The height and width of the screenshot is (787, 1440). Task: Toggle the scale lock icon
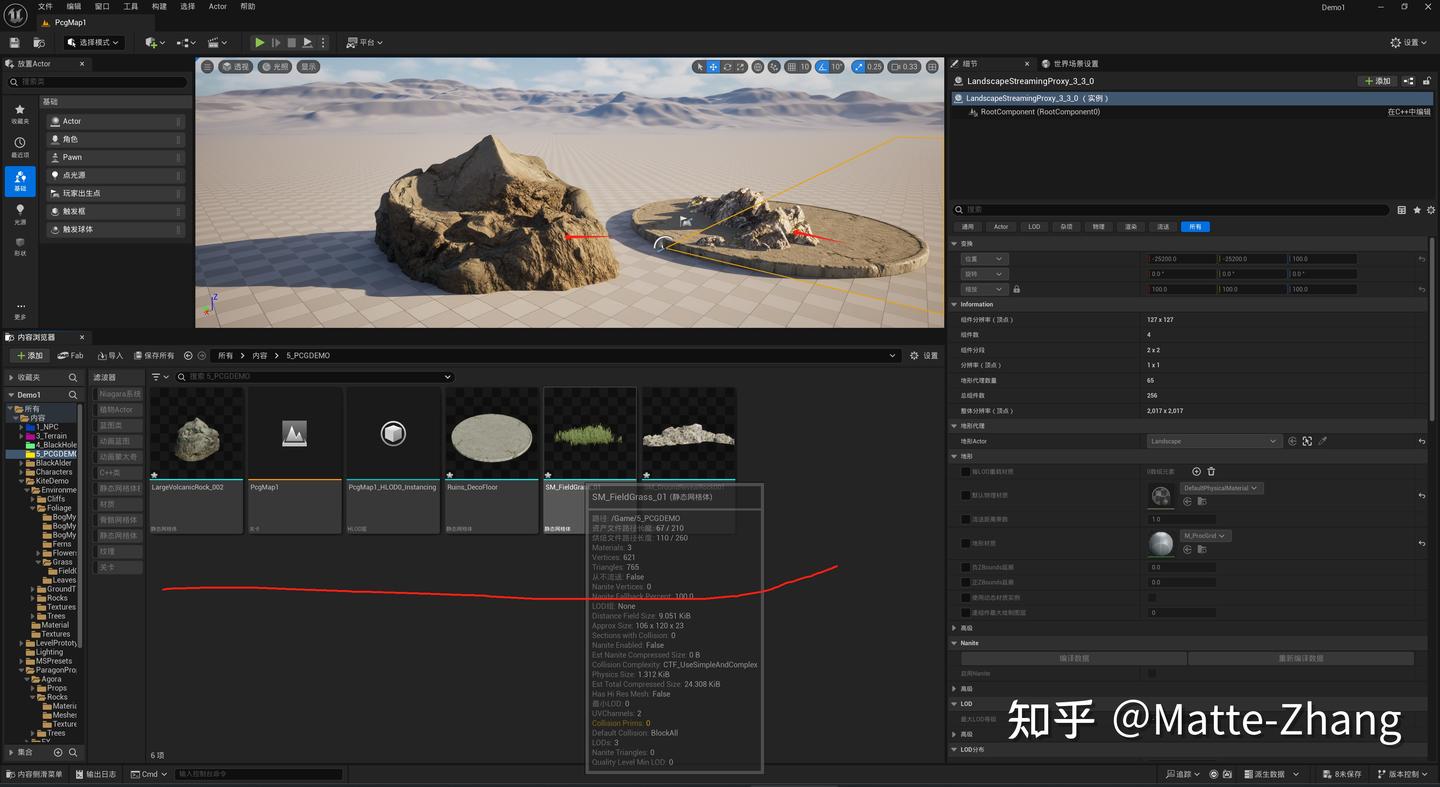[x=1016, y=289]
